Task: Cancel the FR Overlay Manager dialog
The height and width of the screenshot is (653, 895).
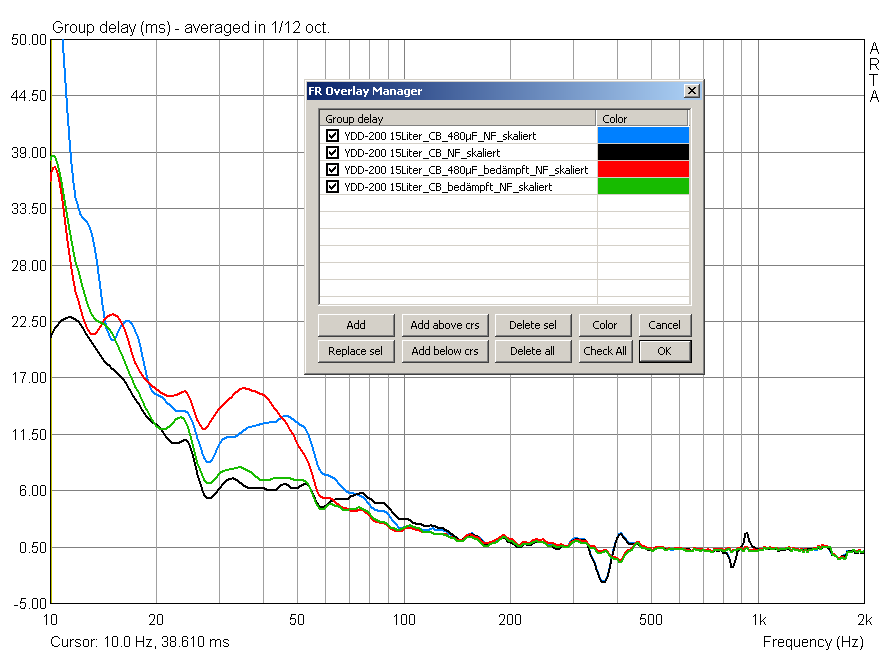Action: [664, 325]
